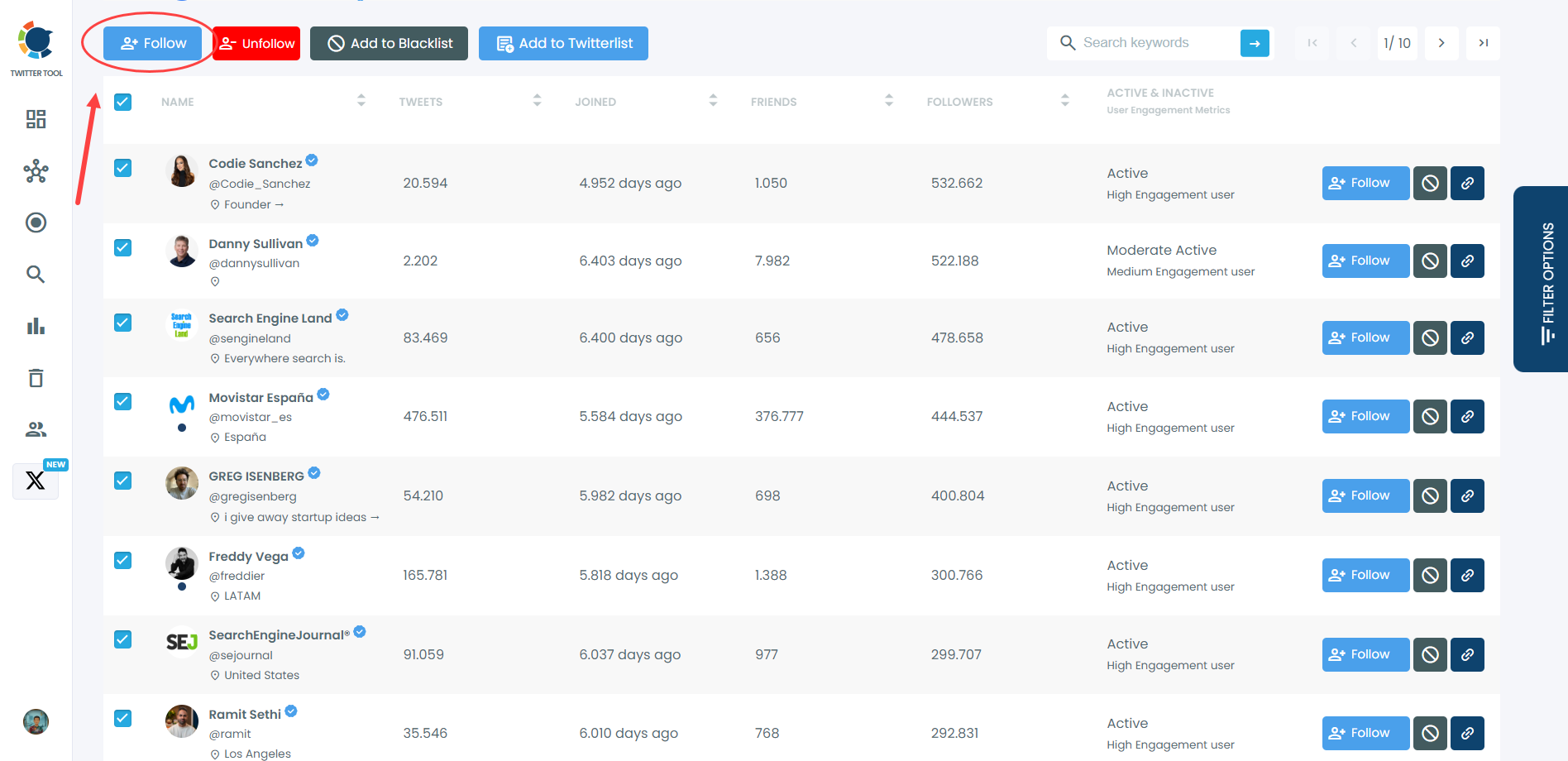Go to previous page of results
The image size is (1568, 761).
click(1354, 43)
